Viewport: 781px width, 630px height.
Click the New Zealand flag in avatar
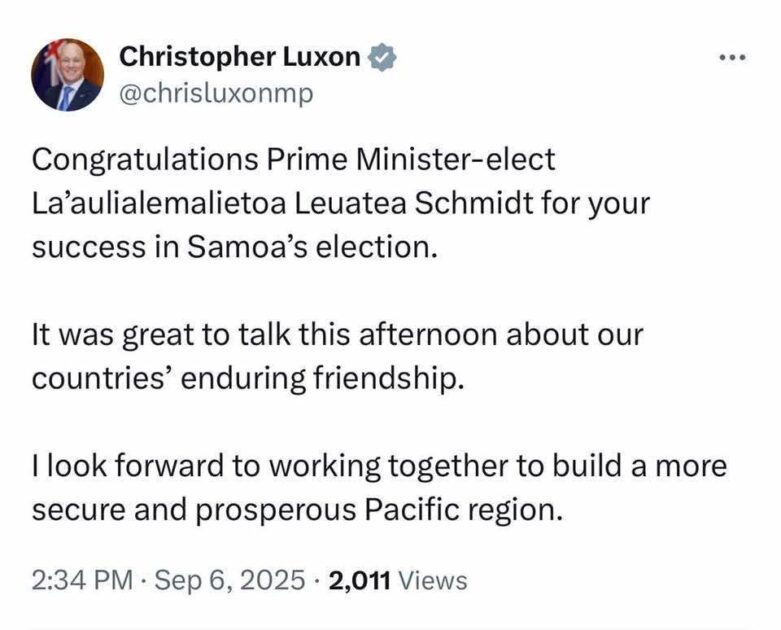tap(50, 58)
